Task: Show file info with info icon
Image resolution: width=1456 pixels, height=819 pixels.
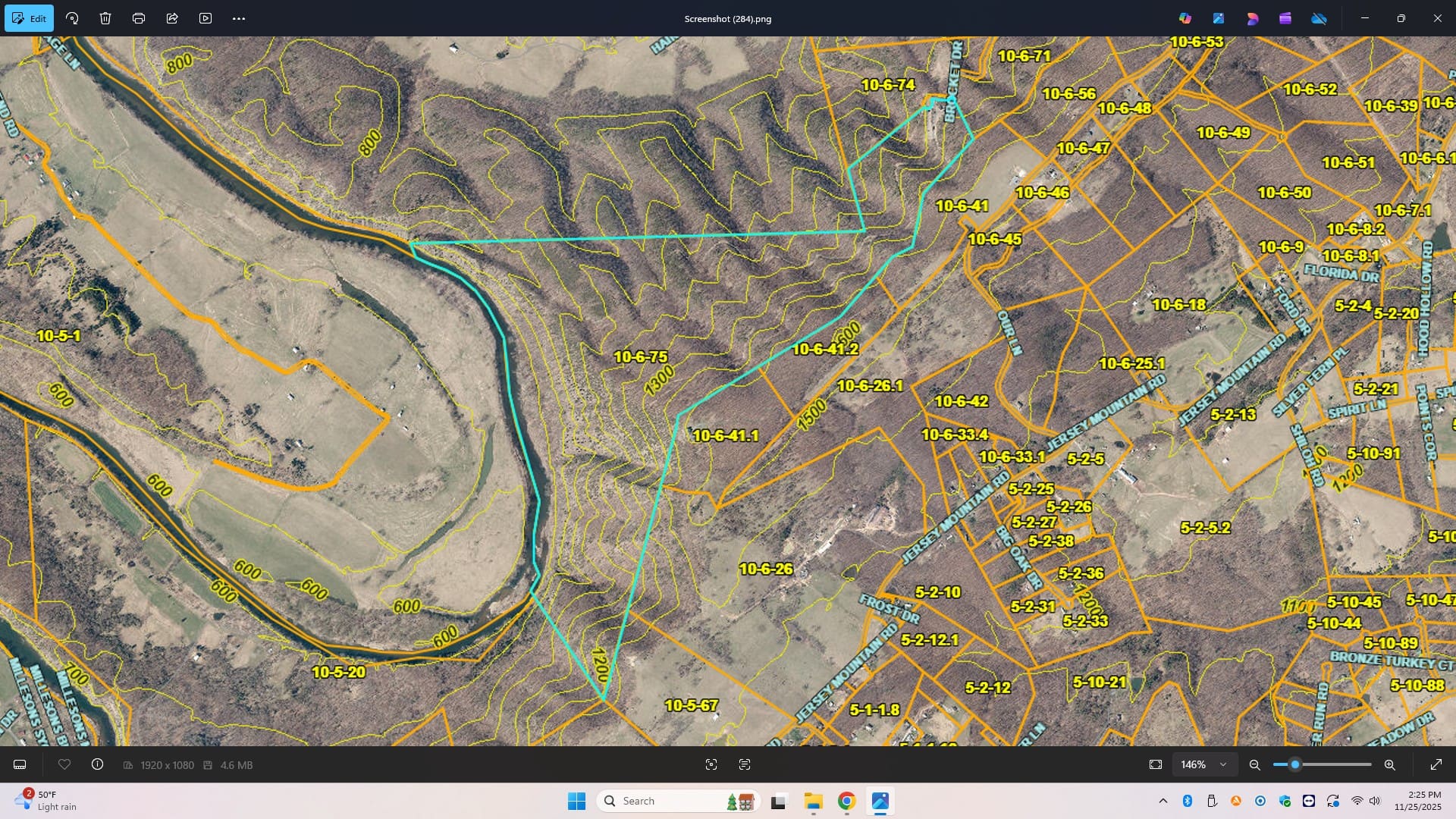Action: 98,764
